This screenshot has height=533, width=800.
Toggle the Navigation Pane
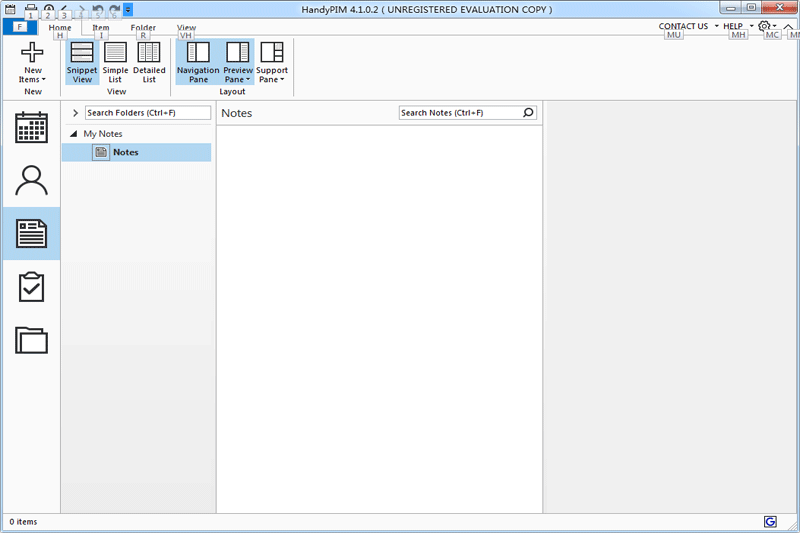[198, 62]
